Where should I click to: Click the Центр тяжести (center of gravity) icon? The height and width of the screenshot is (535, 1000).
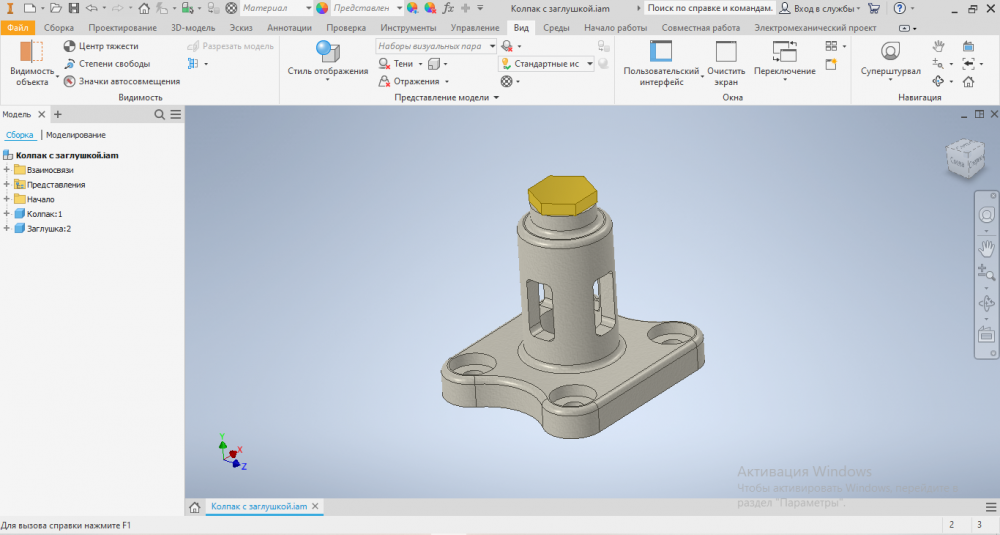pos(69,46)
